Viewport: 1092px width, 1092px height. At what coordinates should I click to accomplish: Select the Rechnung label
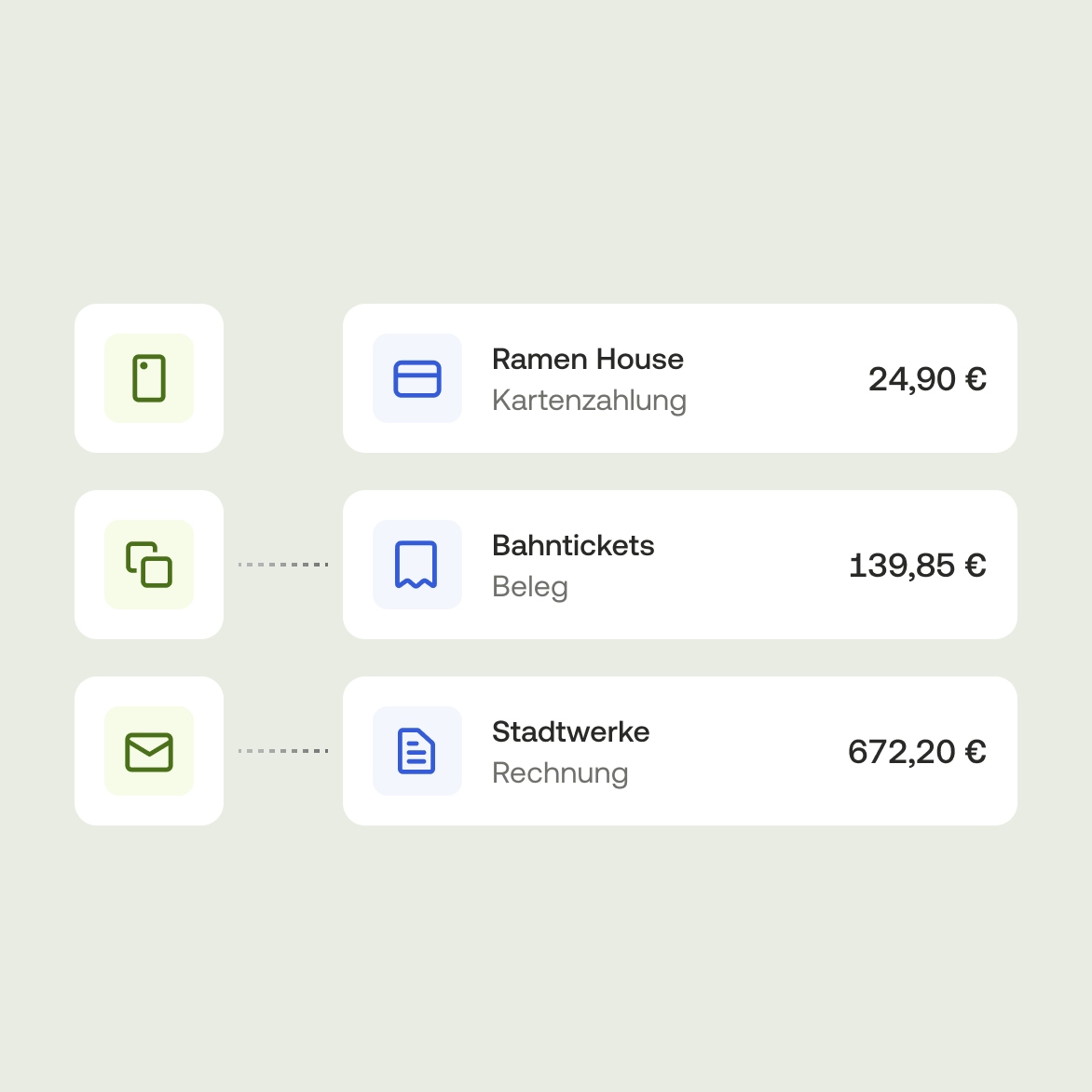point(560,772)
